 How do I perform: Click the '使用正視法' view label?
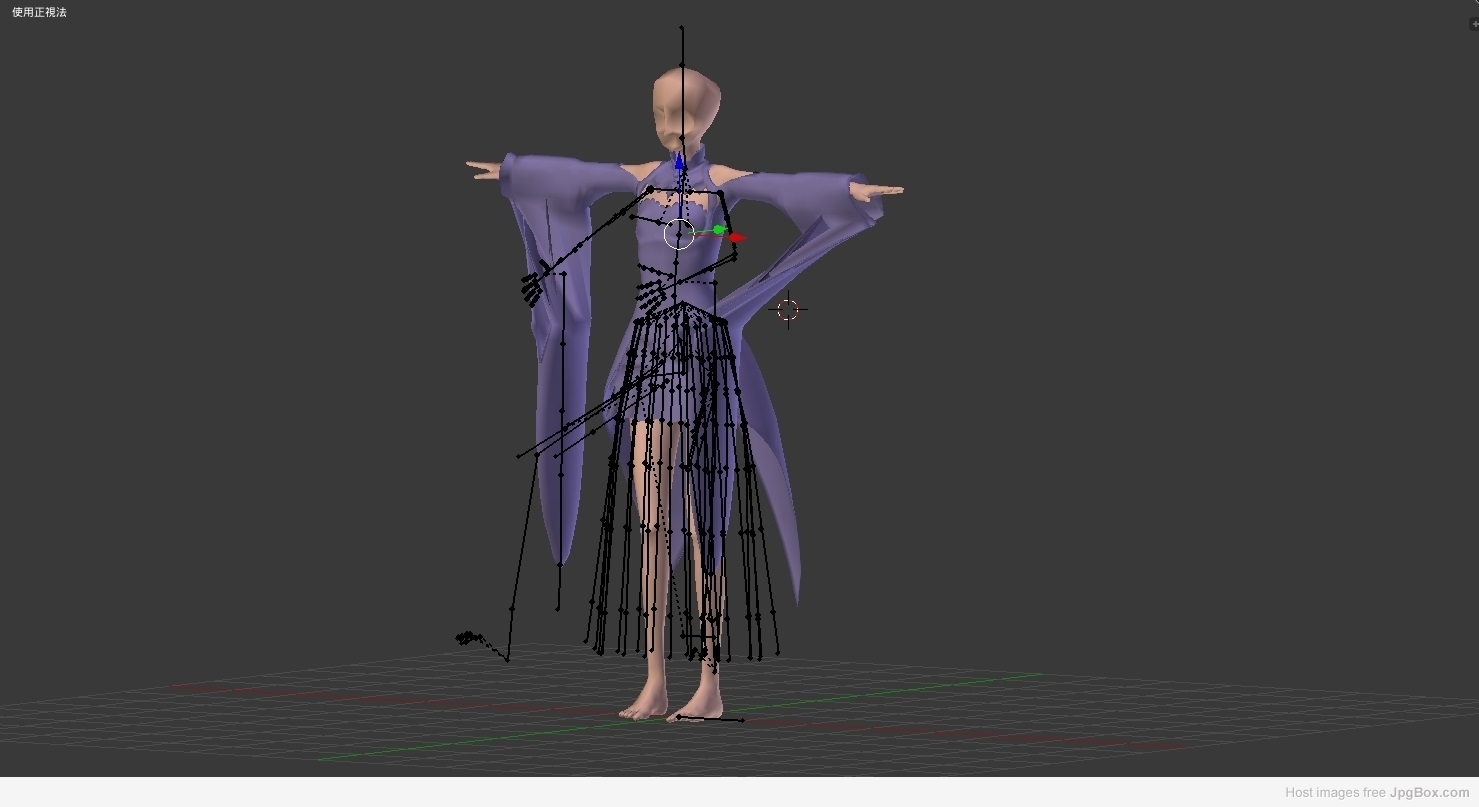39,12
